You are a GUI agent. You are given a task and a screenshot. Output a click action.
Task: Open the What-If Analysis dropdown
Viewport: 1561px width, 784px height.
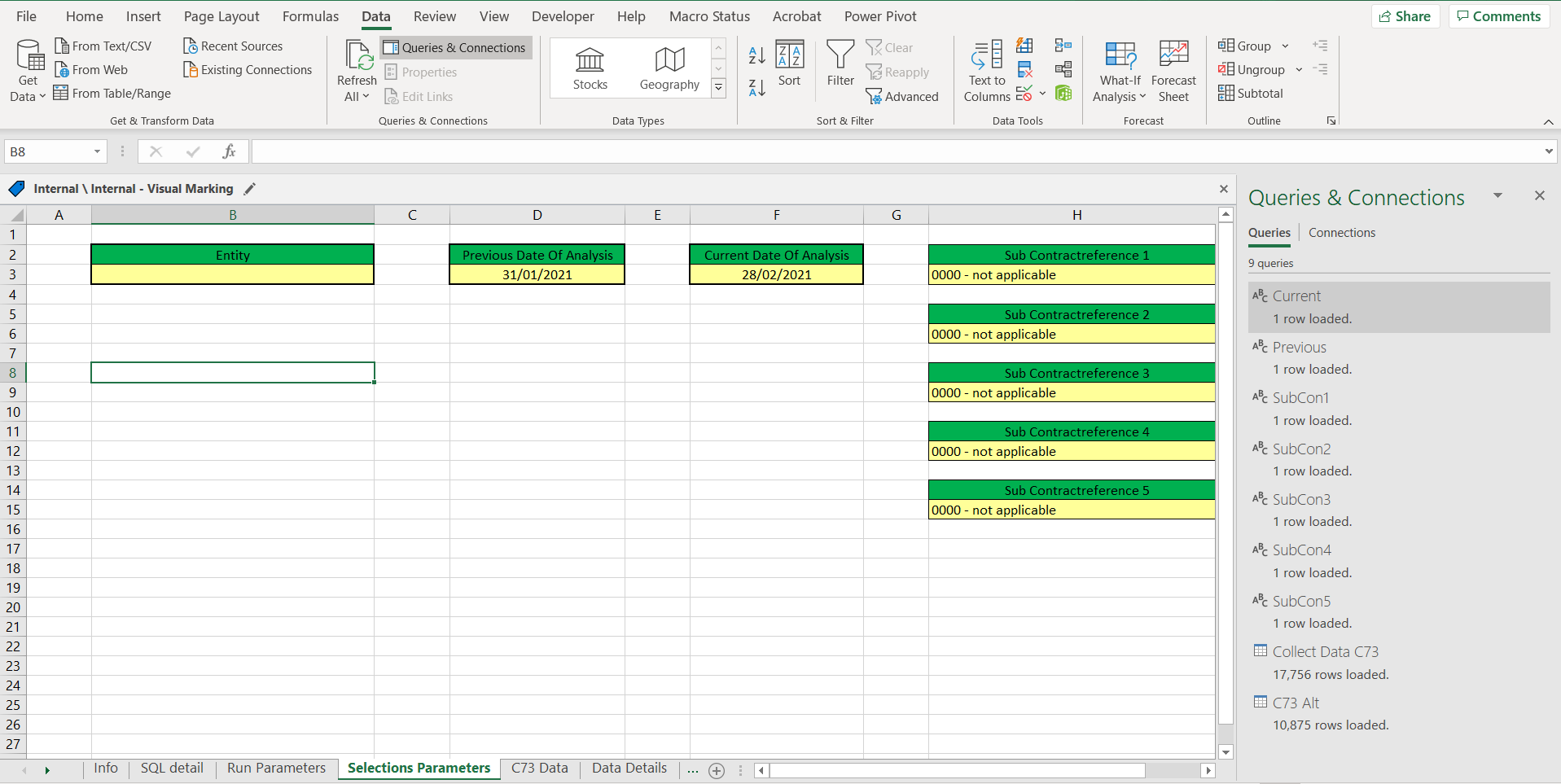click(1120, 72)
